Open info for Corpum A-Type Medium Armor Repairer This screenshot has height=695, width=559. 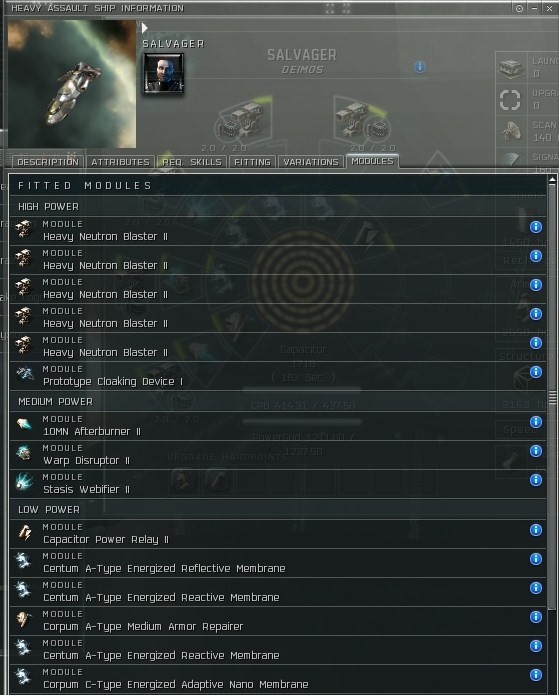click(536, 617)
